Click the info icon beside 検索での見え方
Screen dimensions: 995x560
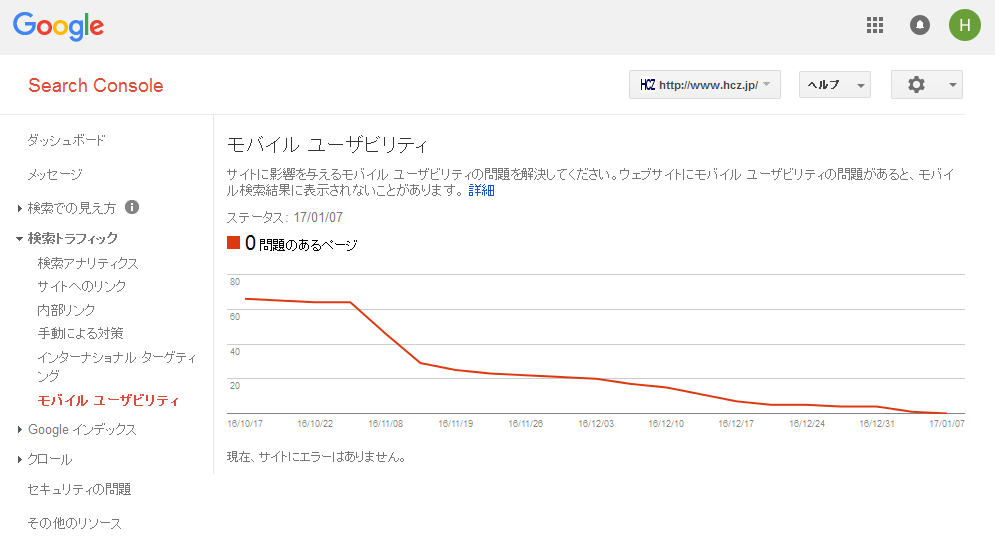click(x=132, y=207)
